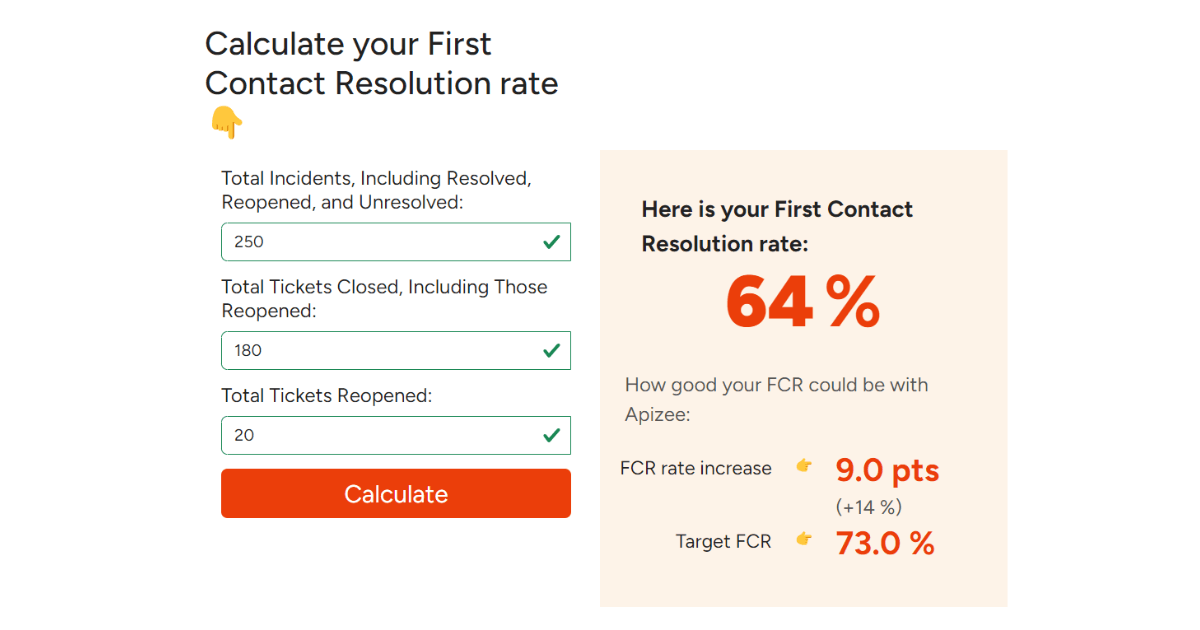This screenshot has height=630, width=1200.
Task: Click the Target FCR label text
Action: point(723,541)
